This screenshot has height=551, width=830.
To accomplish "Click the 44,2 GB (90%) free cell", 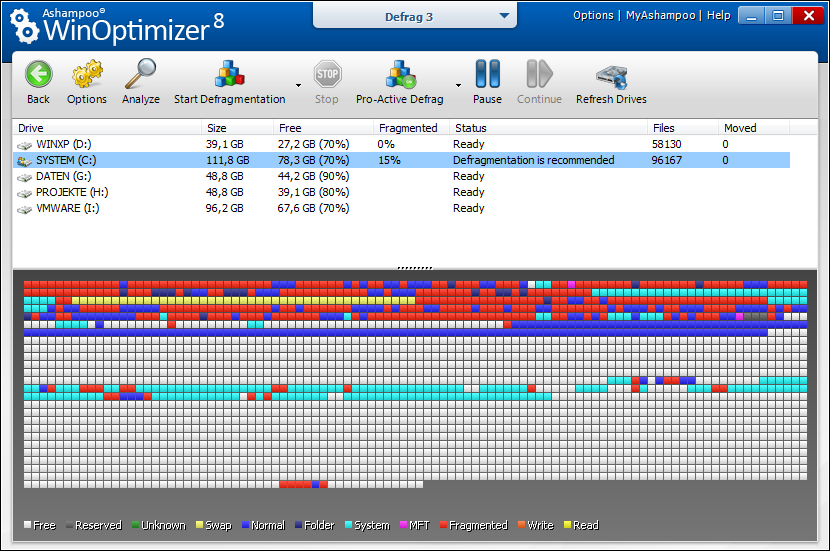I will click(313, 176).
